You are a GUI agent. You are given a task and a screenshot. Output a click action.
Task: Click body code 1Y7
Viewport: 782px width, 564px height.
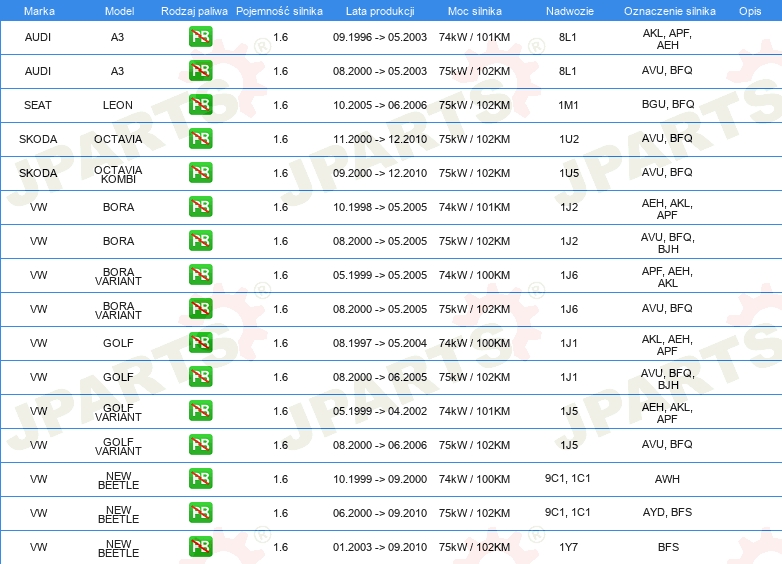[569, 547]
